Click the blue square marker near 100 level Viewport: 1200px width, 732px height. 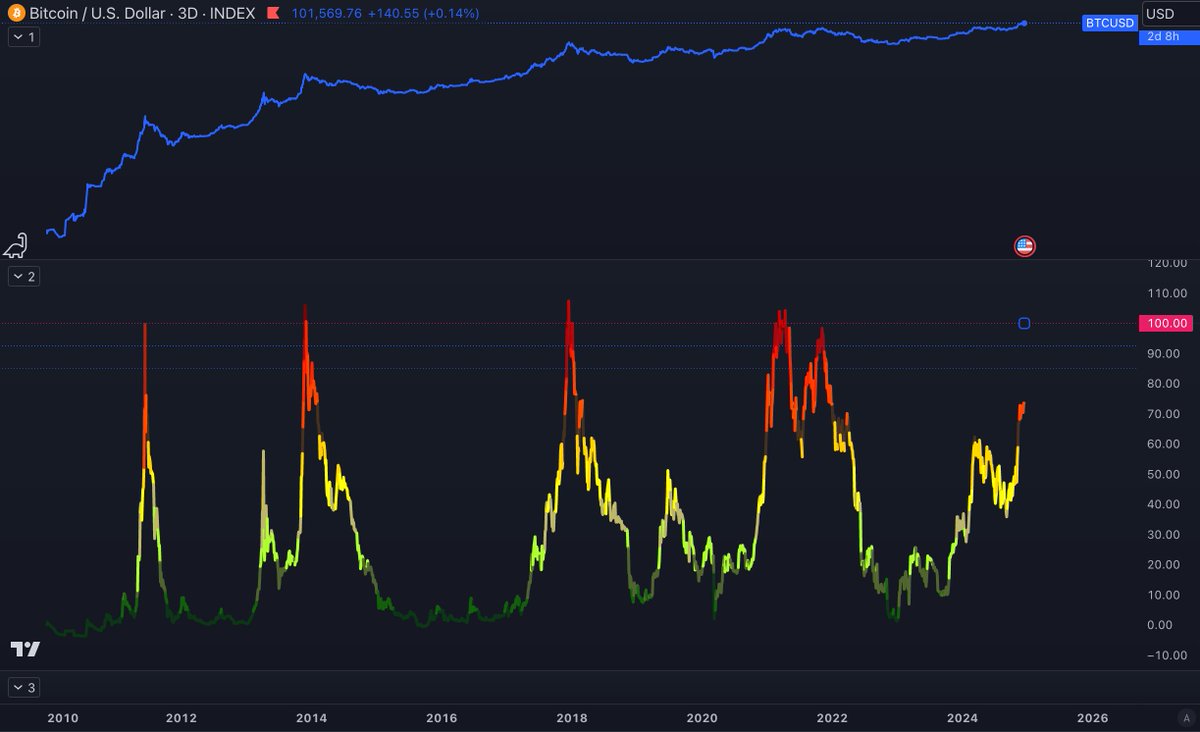pos(1024,323)
